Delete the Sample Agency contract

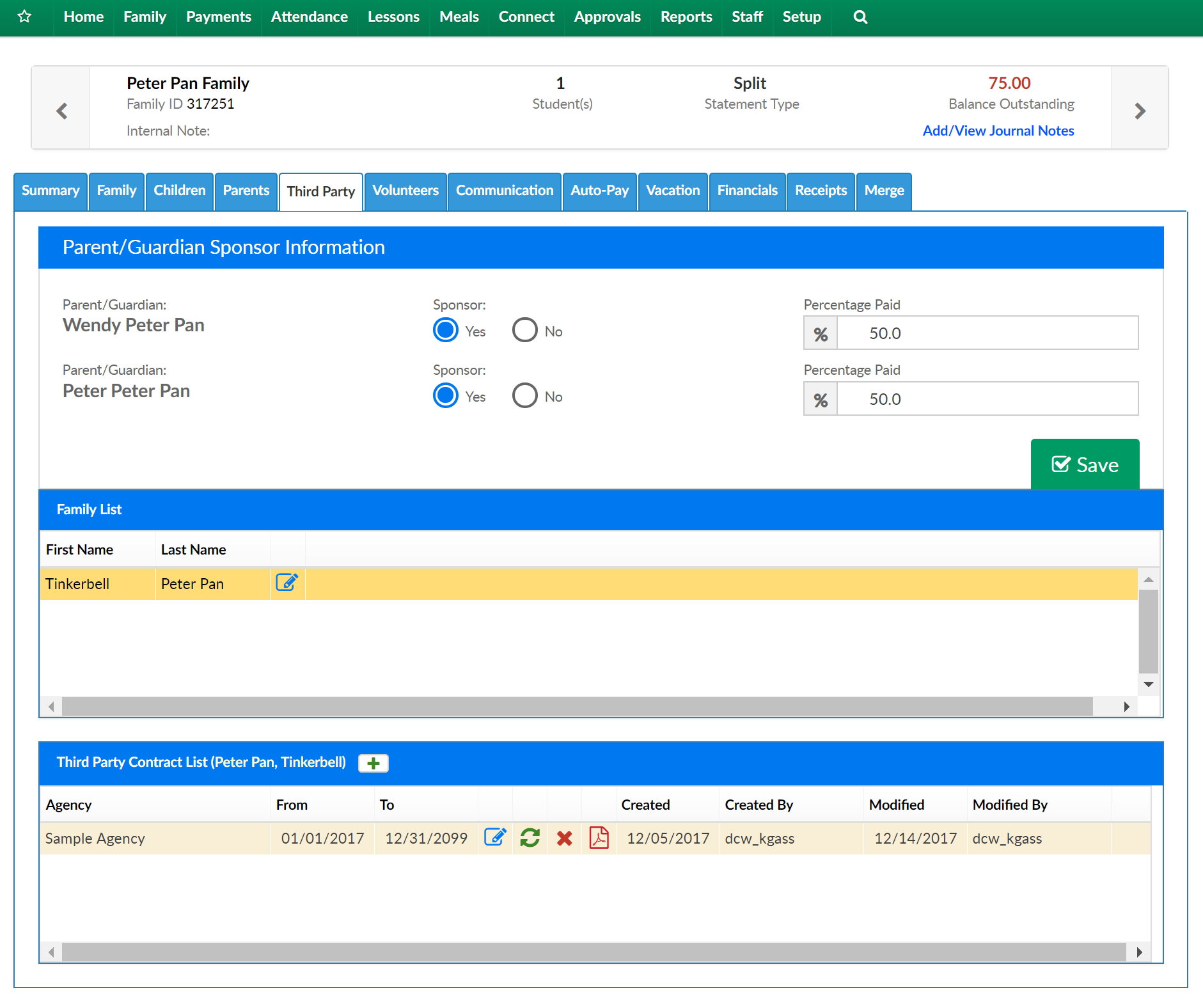coord(564,838)
